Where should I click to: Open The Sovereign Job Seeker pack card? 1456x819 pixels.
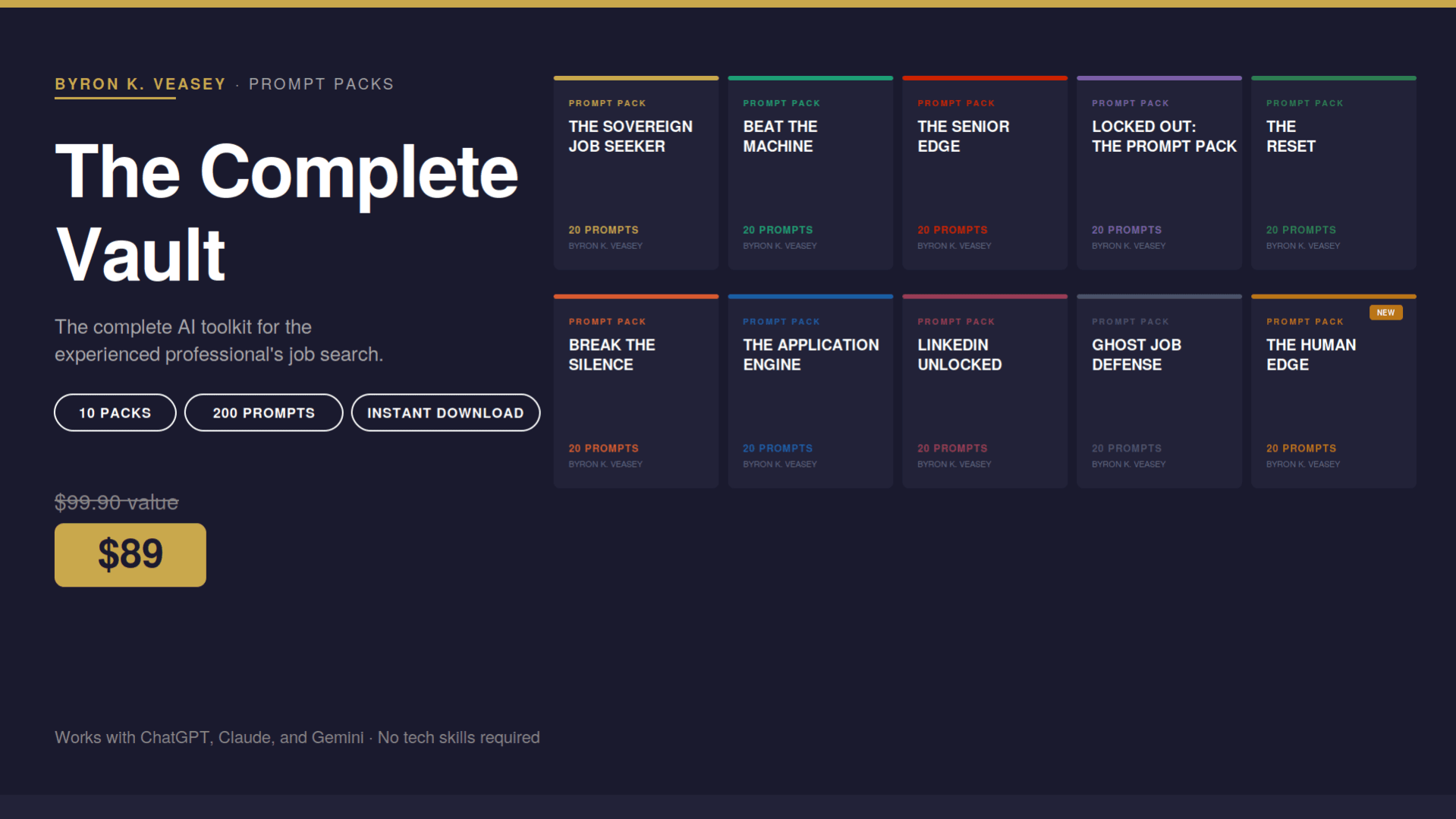coord(636,173)
